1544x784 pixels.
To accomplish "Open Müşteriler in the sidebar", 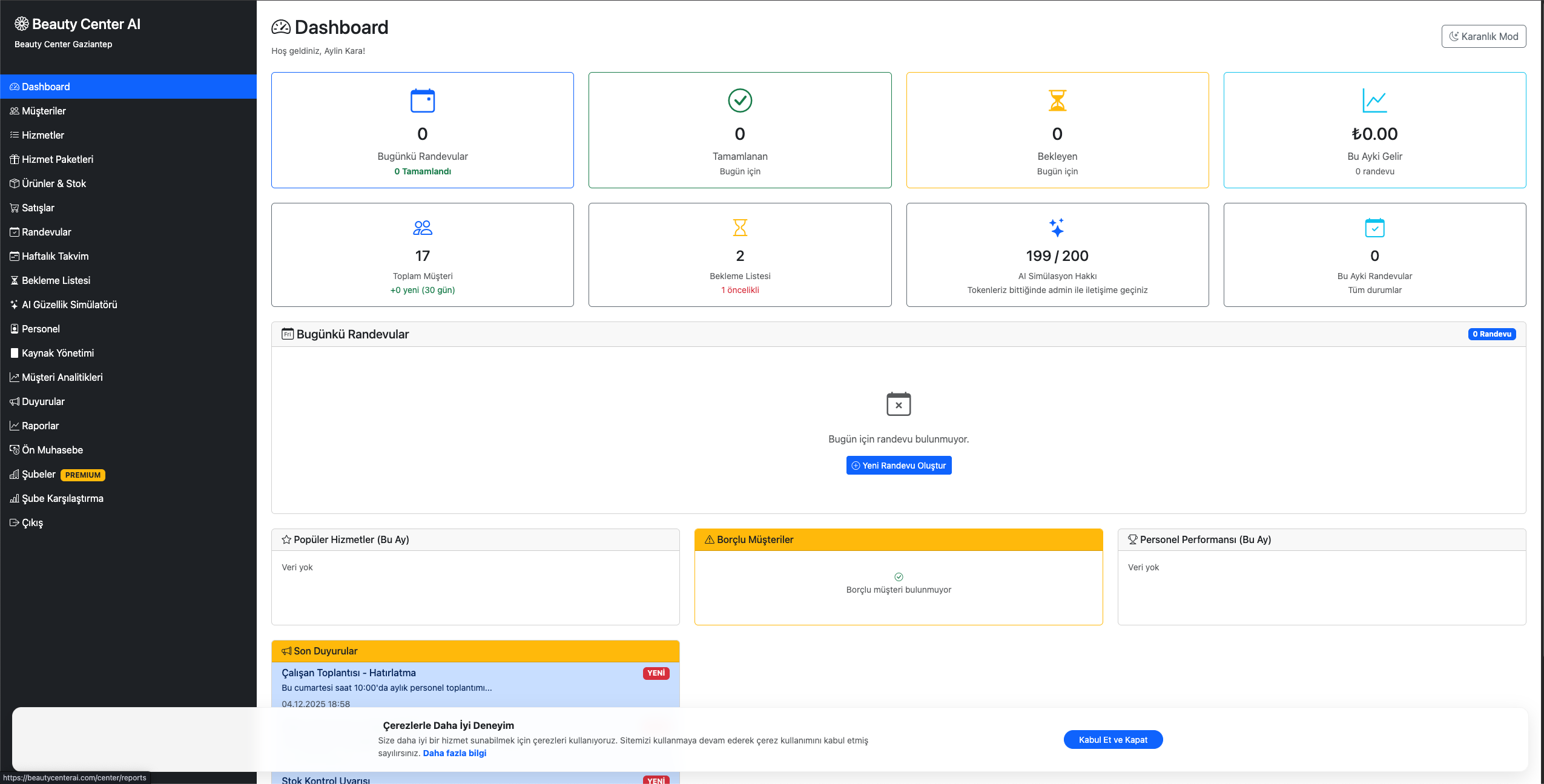I will [44, 111].
